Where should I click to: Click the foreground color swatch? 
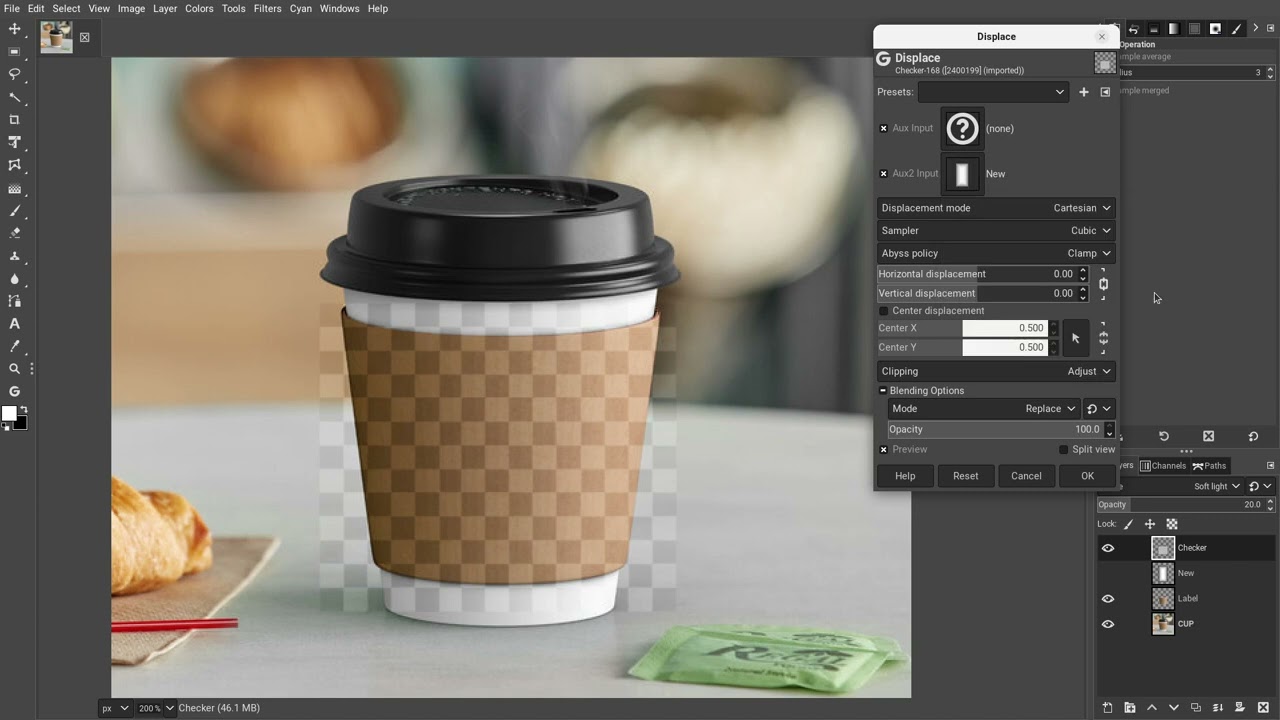(9, 413)
